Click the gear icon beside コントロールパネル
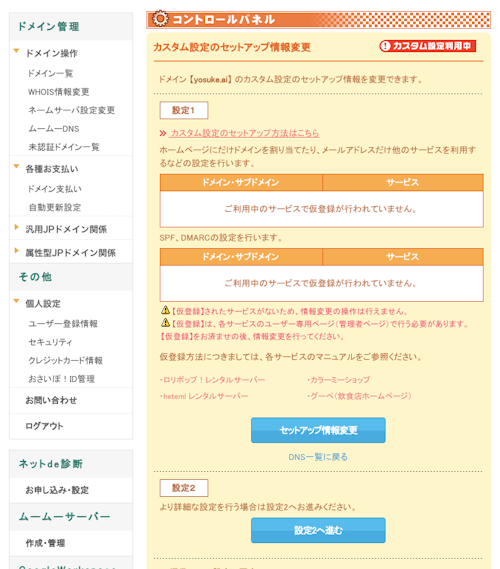 click(x=160, y=19)
